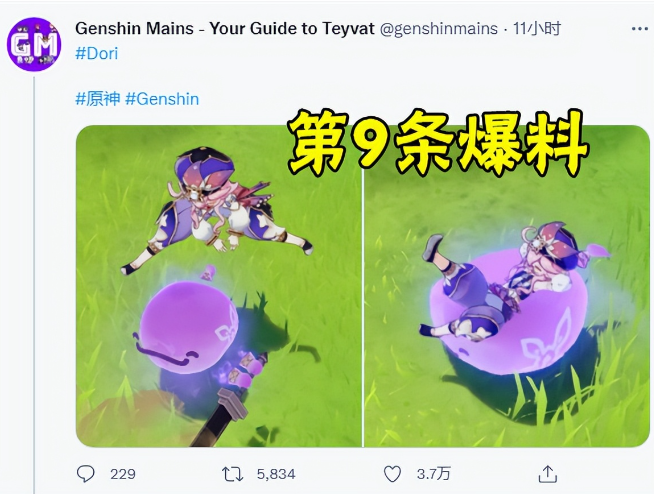654x494 pixels.
Task: Open the #Genshin hashtag
Action: [x=162, y=99]
